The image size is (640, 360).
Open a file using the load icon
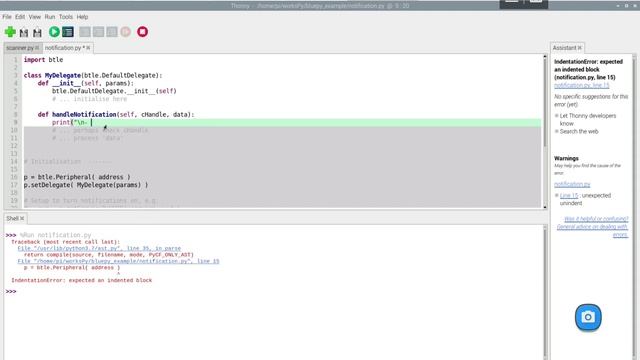point(24,32)
